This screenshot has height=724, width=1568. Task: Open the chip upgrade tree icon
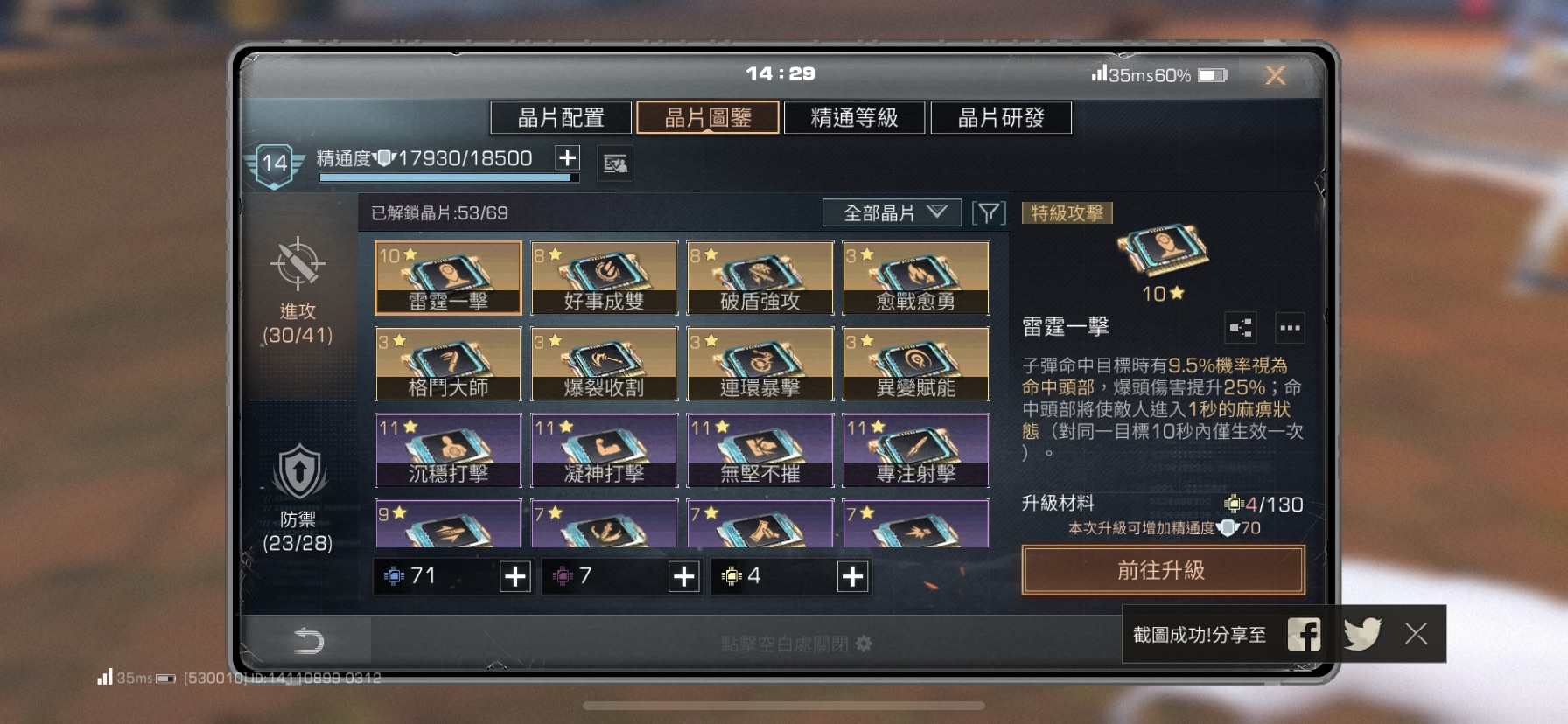click(1241, 328)
